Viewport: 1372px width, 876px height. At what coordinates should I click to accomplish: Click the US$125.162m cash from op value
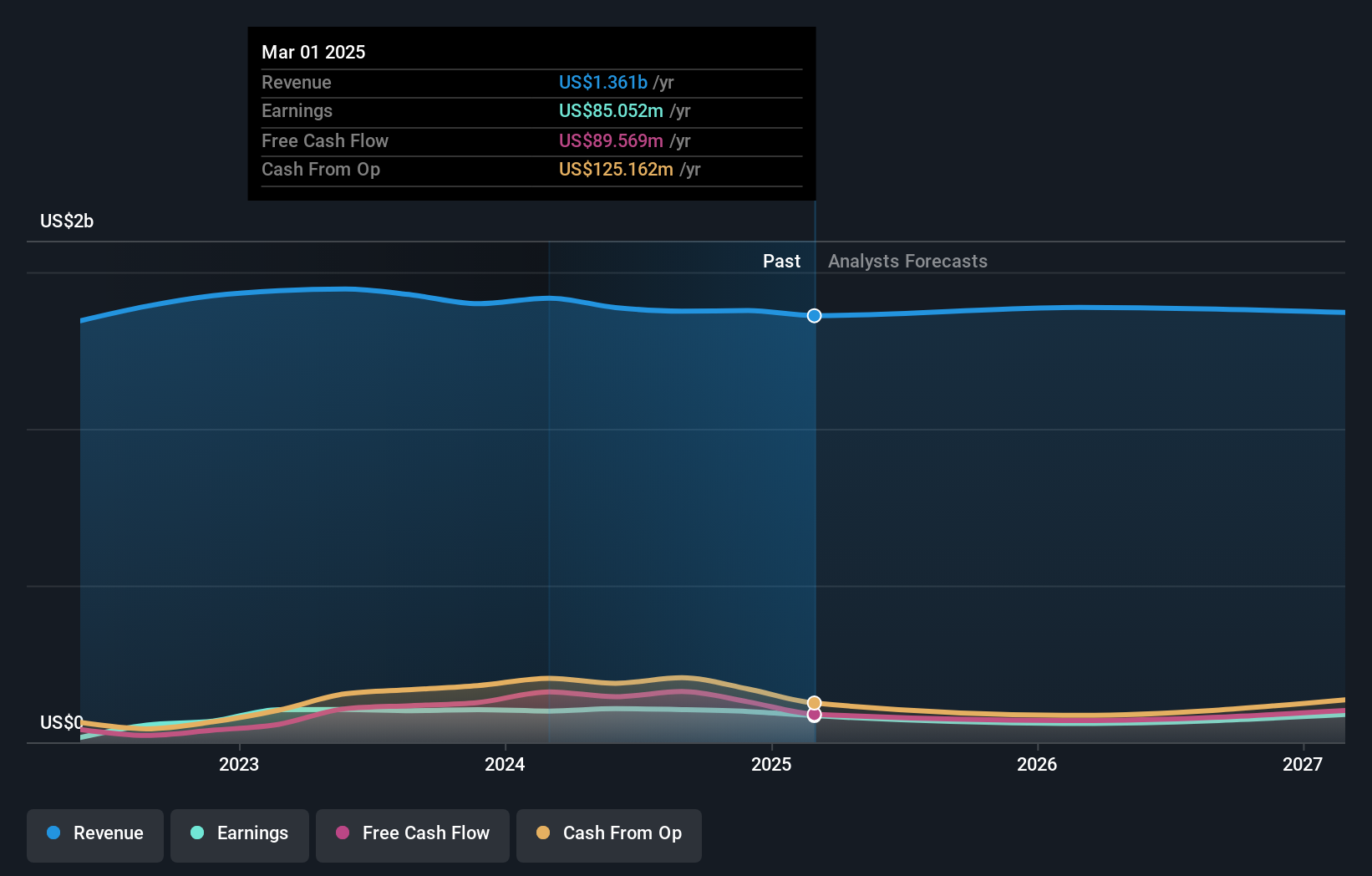(616, 170)
